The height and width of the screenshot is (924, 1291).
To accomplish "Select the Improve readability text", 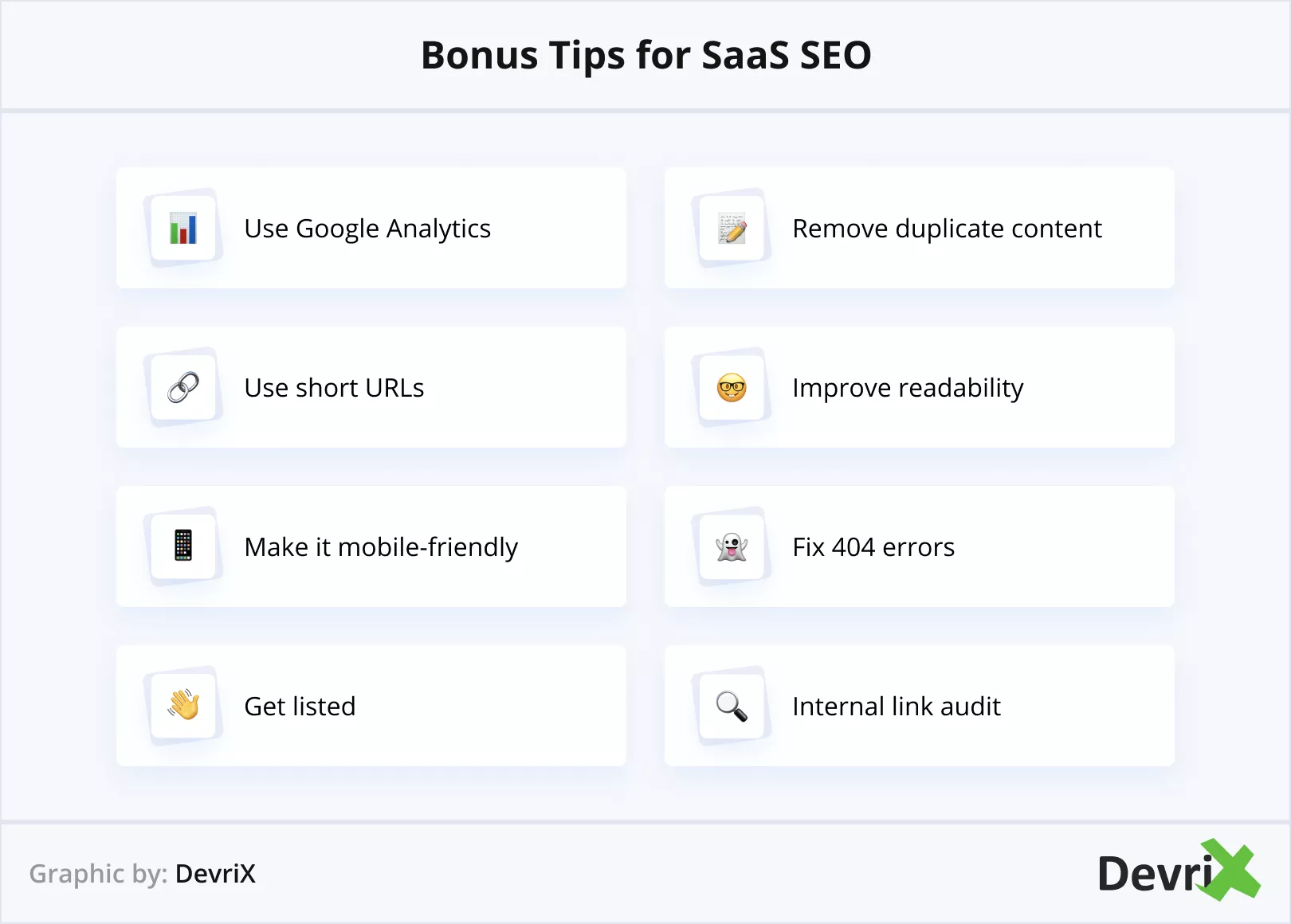I will tap(908, 388).
